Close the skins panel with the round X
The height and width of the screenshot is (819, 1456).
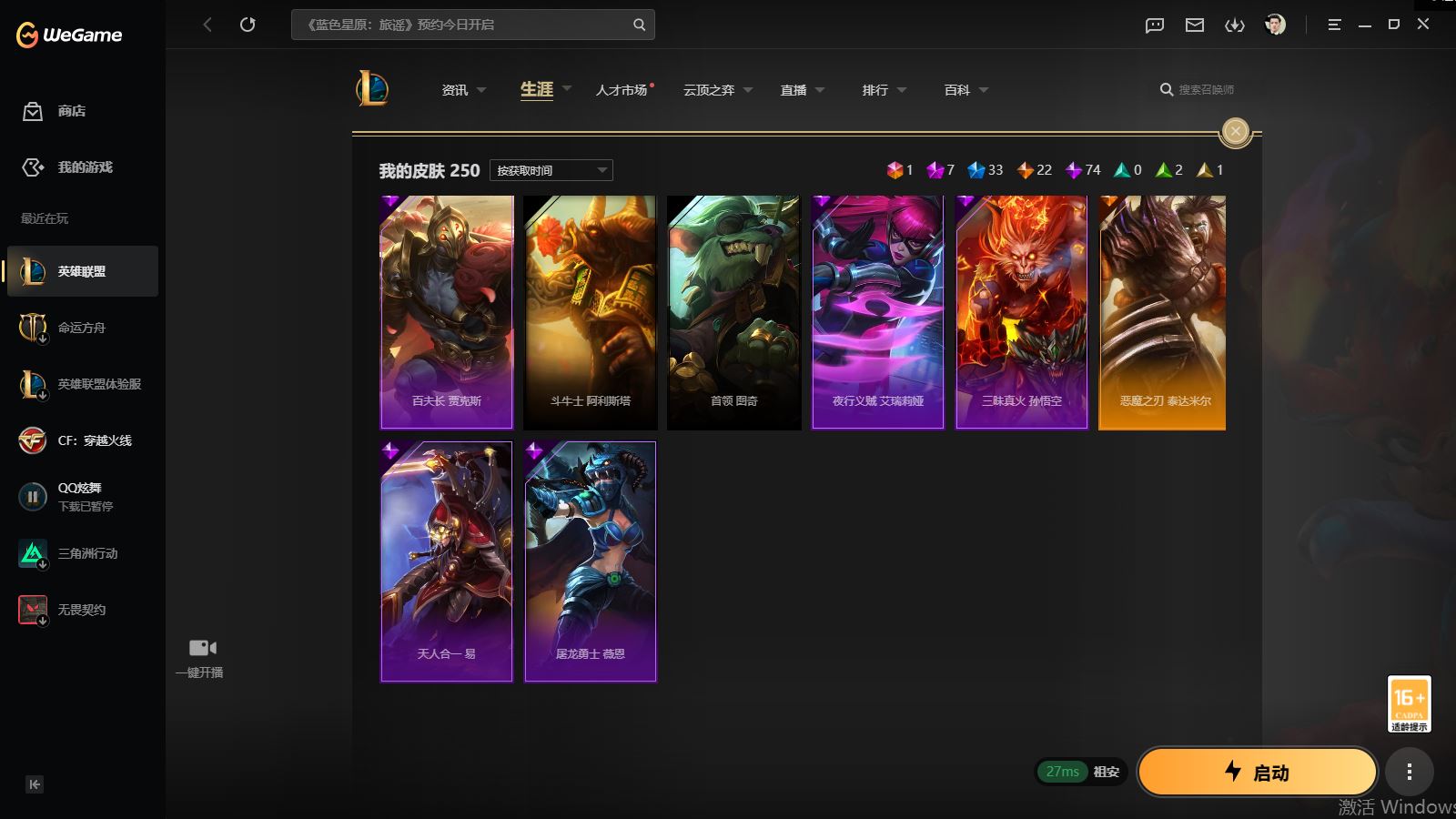(x=1236, y=132)
